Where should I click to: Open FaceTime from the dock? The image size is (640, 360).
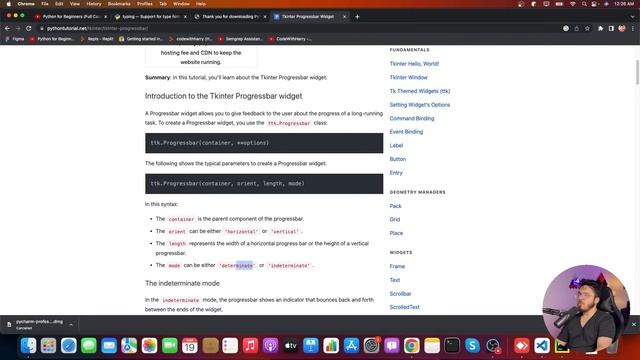coord(169,346)
